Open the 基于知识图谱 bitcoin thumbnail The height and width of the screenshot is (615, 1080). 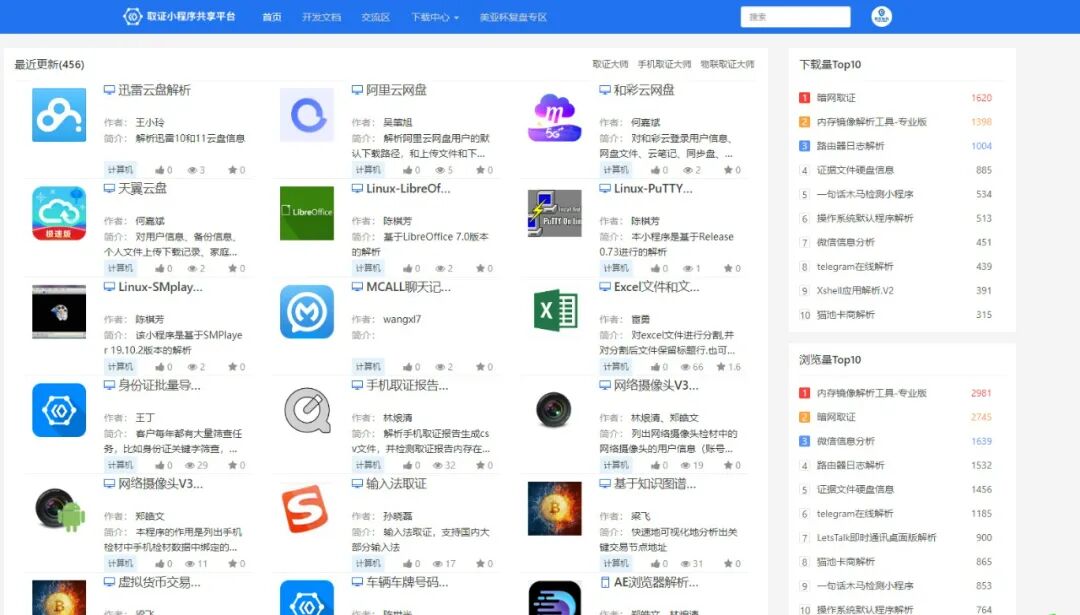[x=554, y=509]
